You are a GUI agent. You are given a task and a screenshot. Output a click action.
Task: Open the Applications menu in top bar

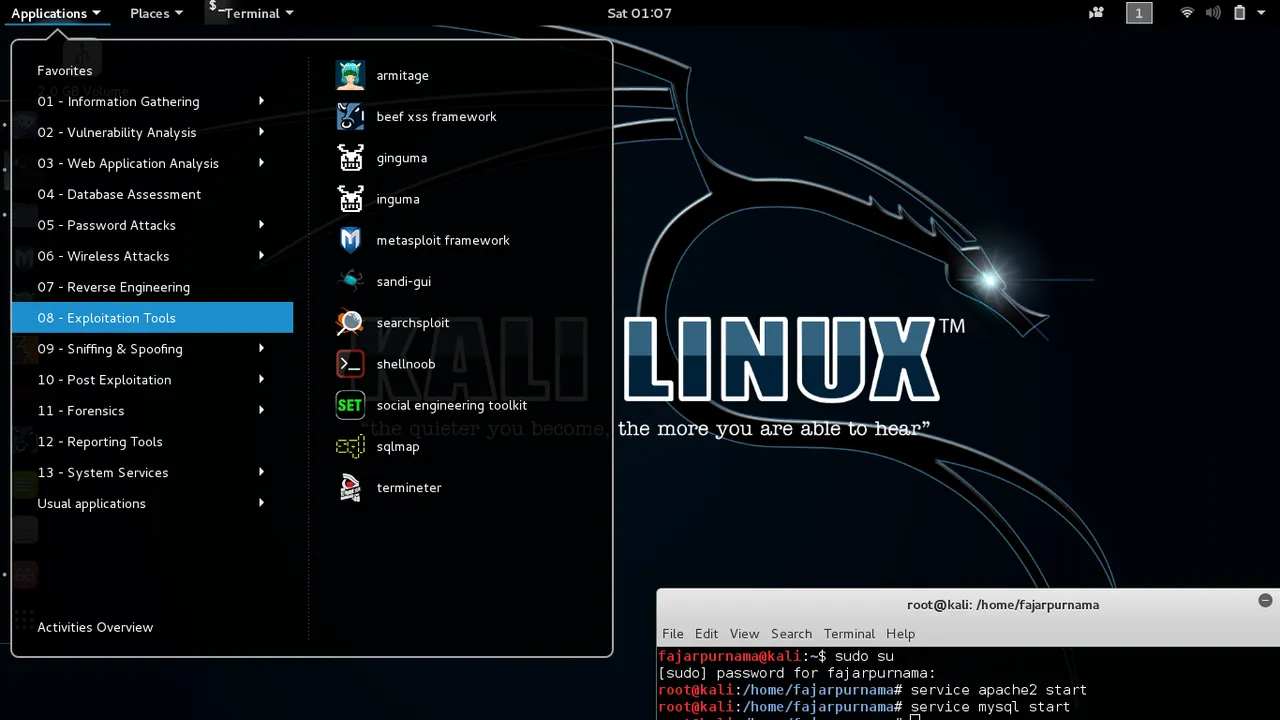pos(56,13)
